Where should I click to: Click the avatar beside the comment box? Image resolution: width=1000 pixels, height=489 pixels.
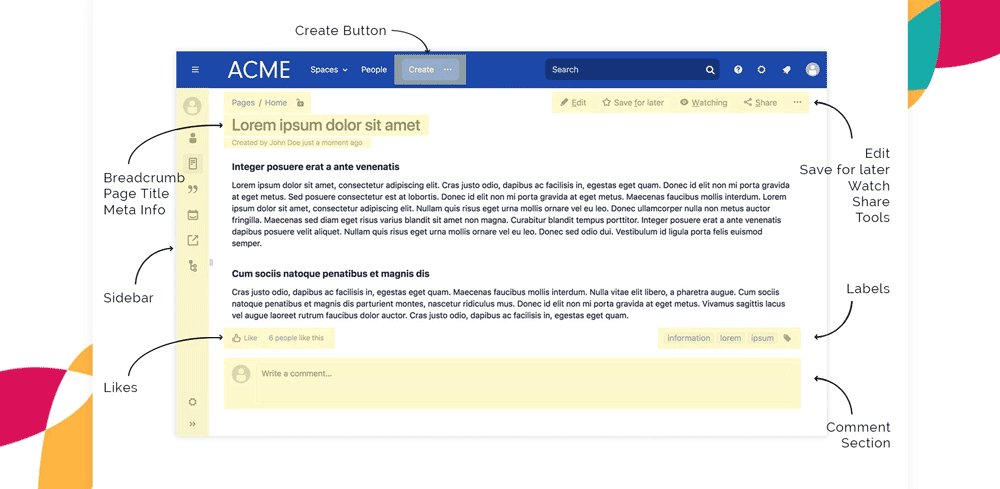click(241, 374)
